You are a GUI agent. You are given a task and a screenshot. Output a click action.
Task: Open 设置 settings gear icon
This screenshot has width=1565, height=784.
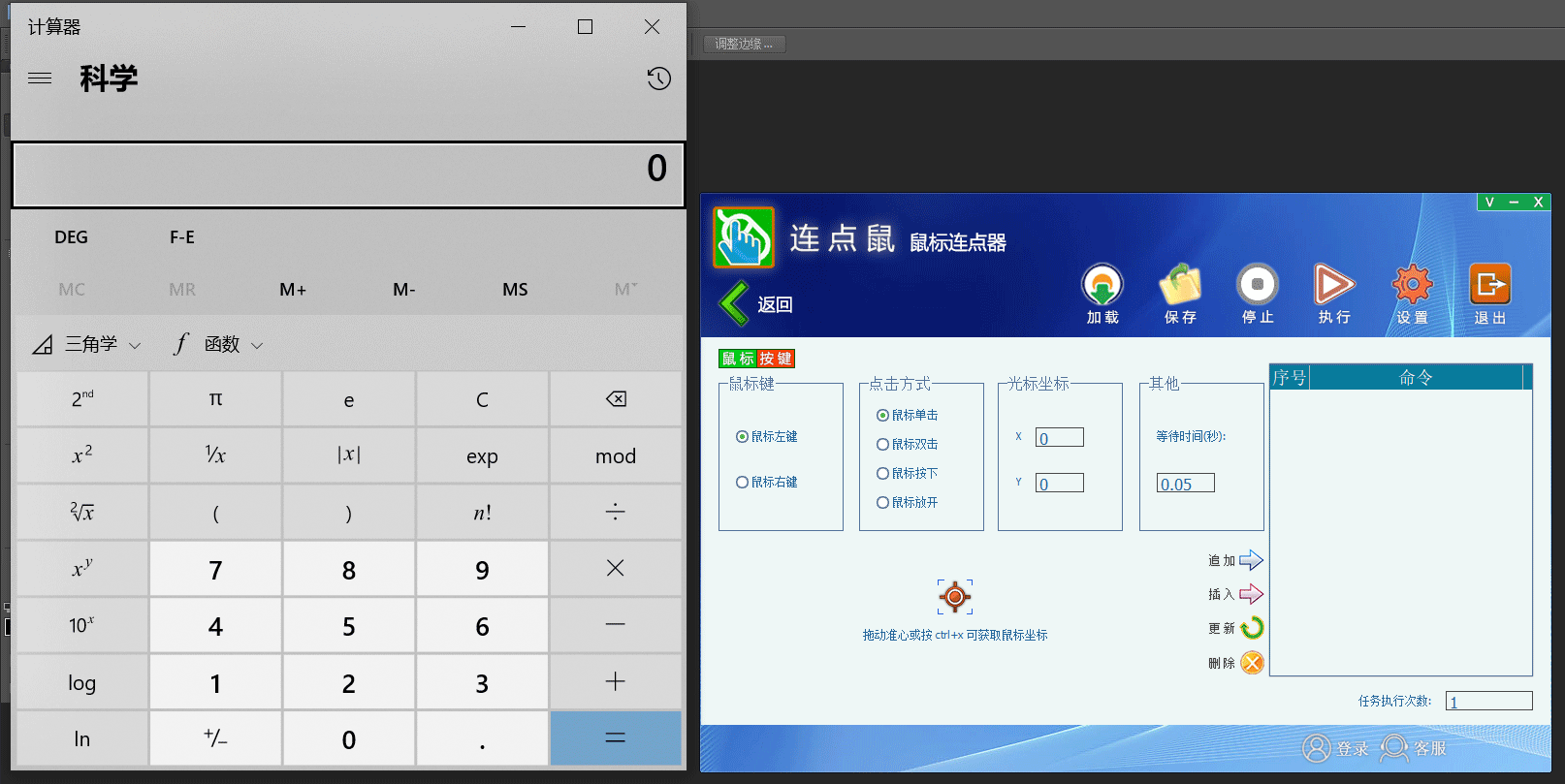click(x=1412, y=285)
